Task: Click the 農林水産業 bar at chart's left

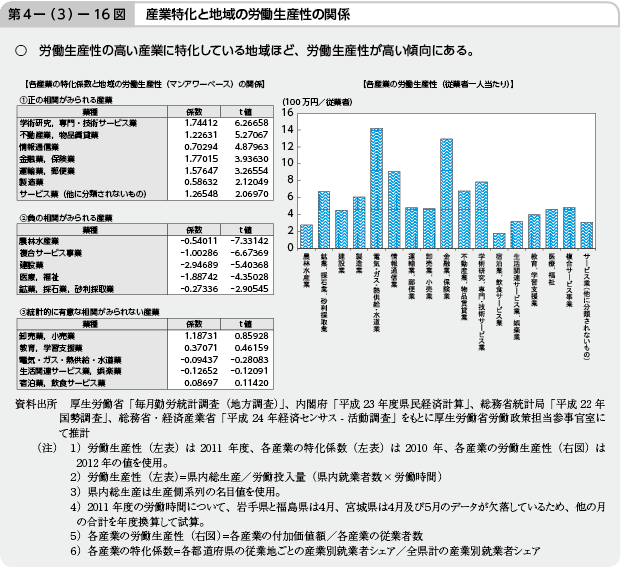Action: tap(306, 236)
